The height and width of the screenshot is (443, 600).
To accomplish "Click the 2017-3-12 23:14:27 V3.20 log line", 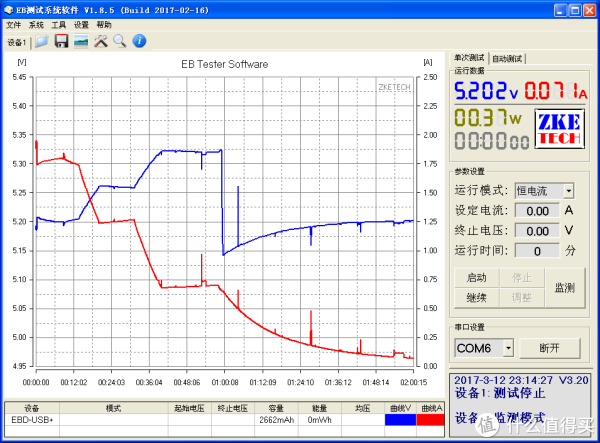I will coord(521,380).
